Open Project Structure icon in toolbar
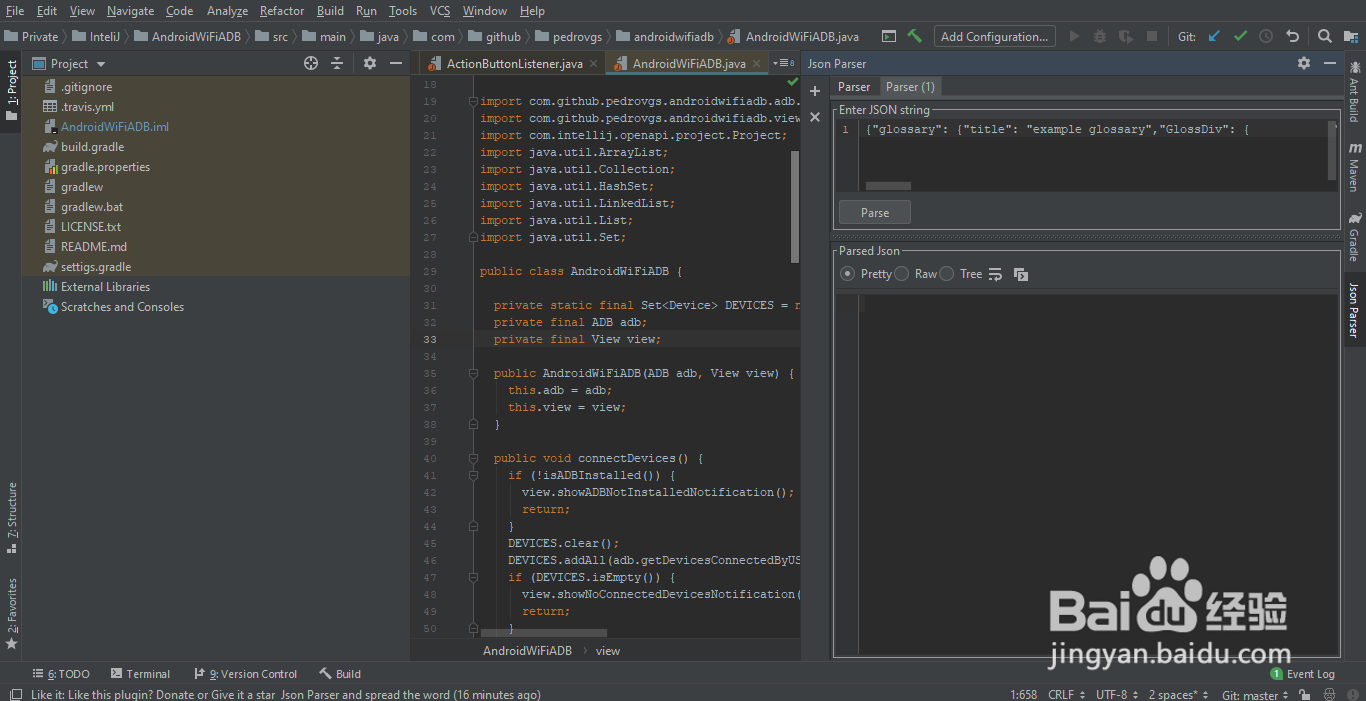Viewport: 1366px width, 701px height. (x=1352, y=36)
